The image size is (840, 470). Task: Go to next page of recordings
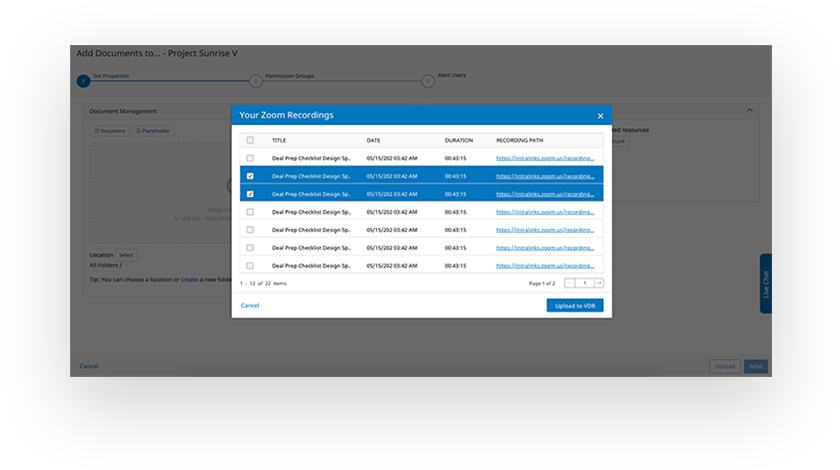(x=599, y=283)
